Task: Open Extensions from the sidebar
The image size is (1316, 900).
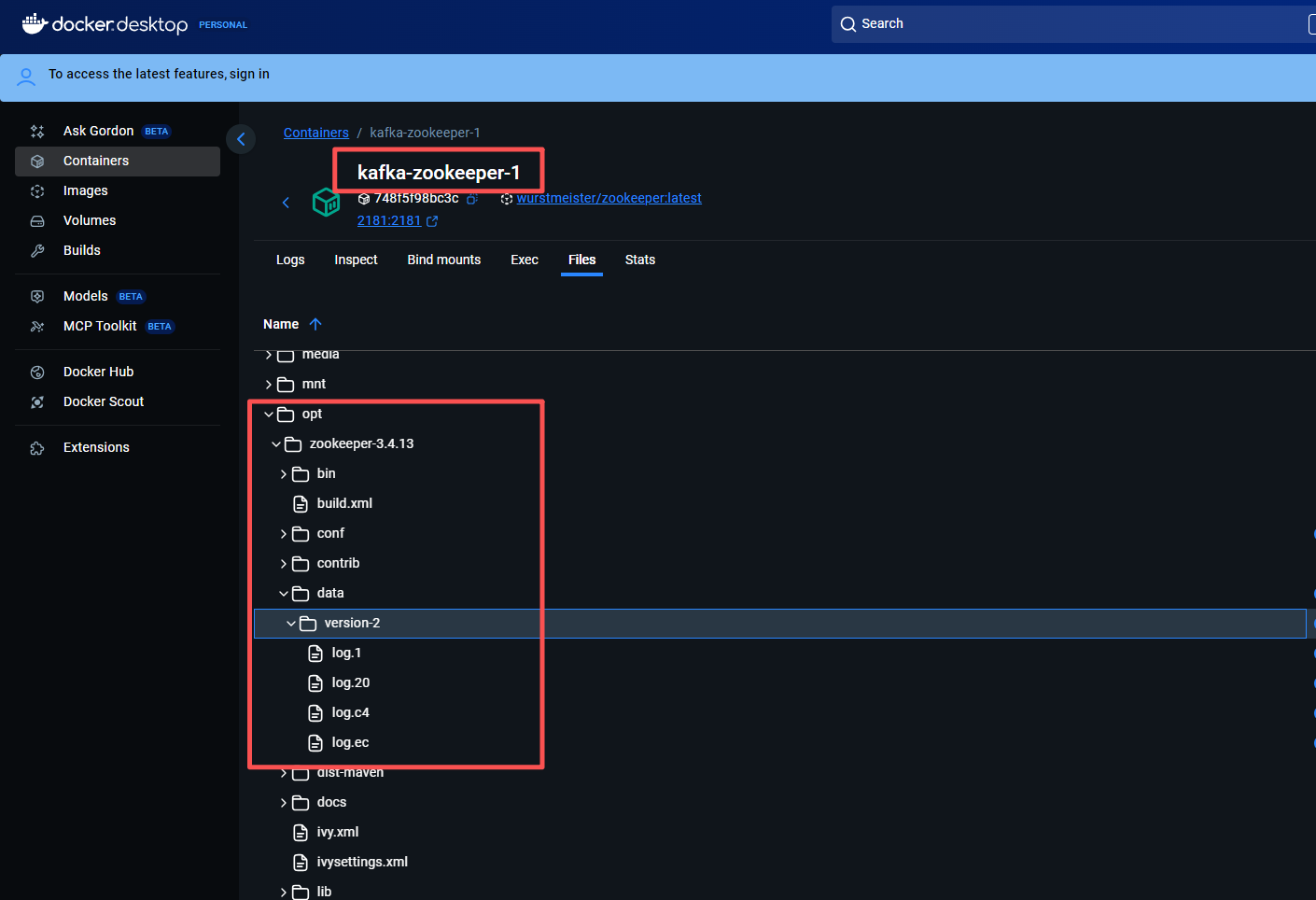Action: [x=118, y=447]
